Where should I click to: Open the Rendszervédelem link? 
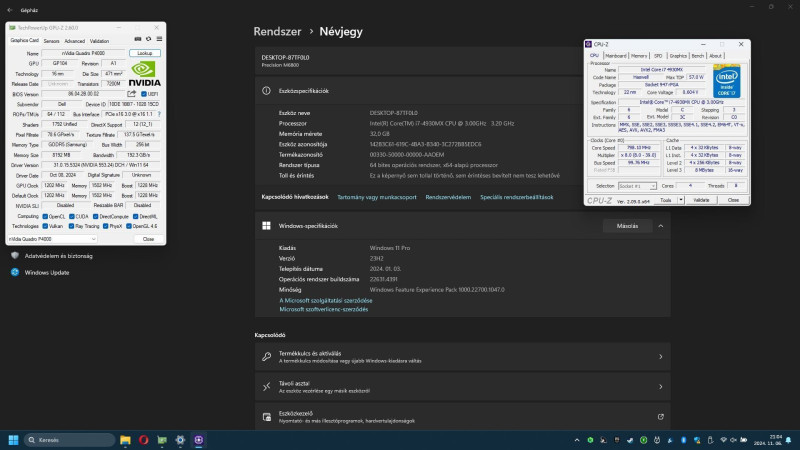tap(448, 197)
